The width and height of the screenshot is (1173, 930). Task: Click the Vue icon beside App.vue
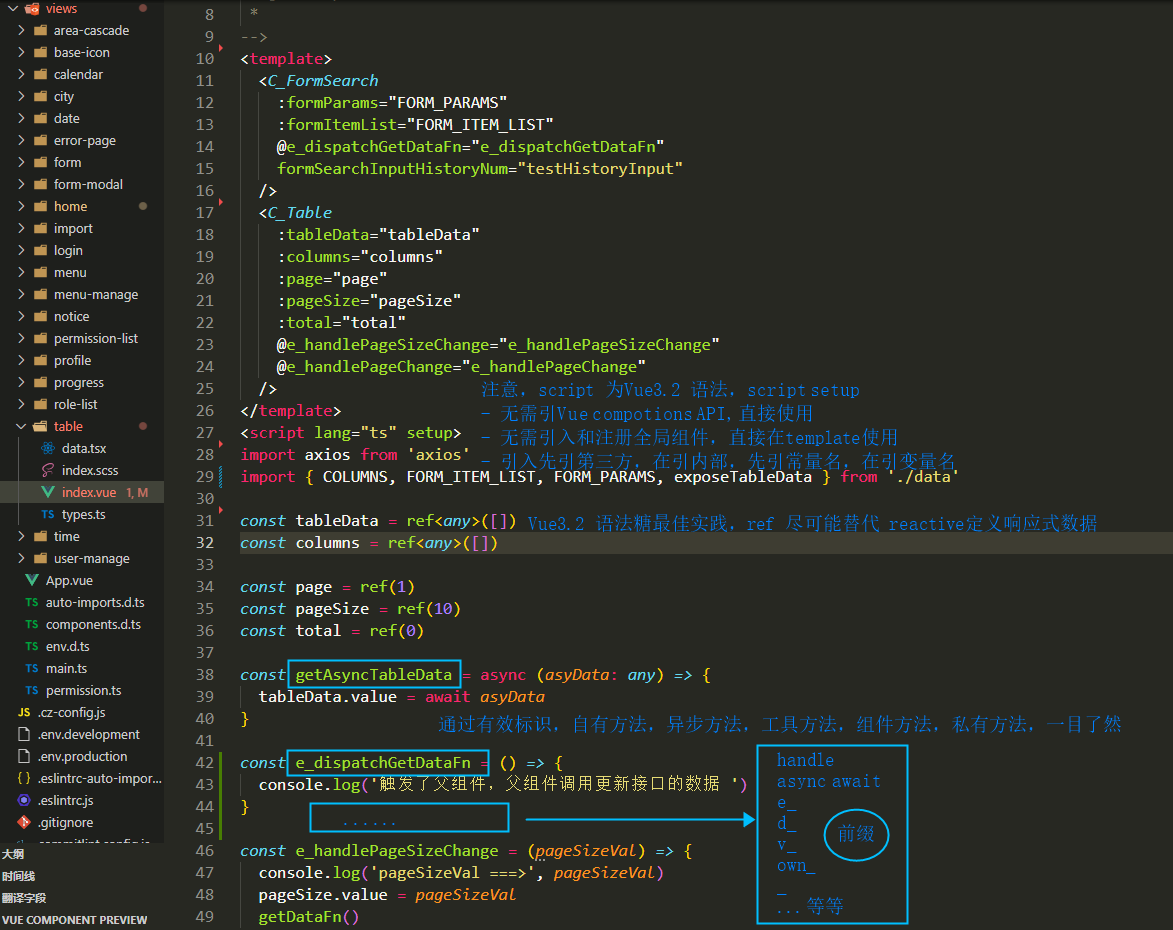click(x=32, y=581)
